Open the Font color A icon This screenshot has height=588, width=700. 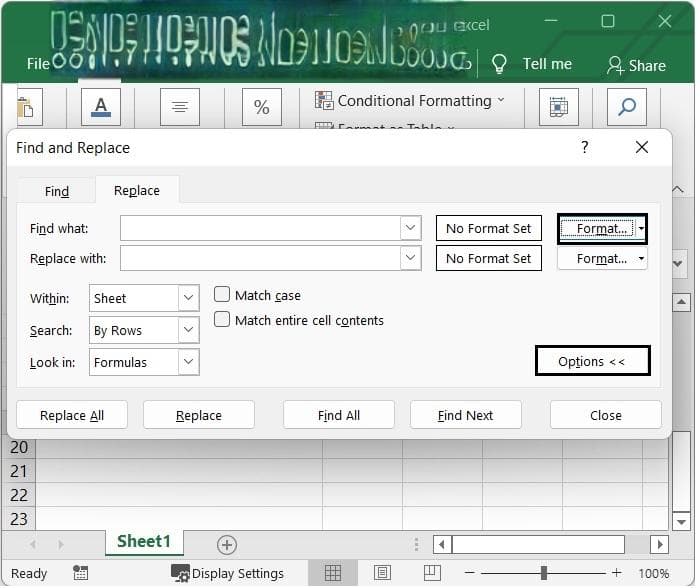pyautogui.click(x=101, y=107)
